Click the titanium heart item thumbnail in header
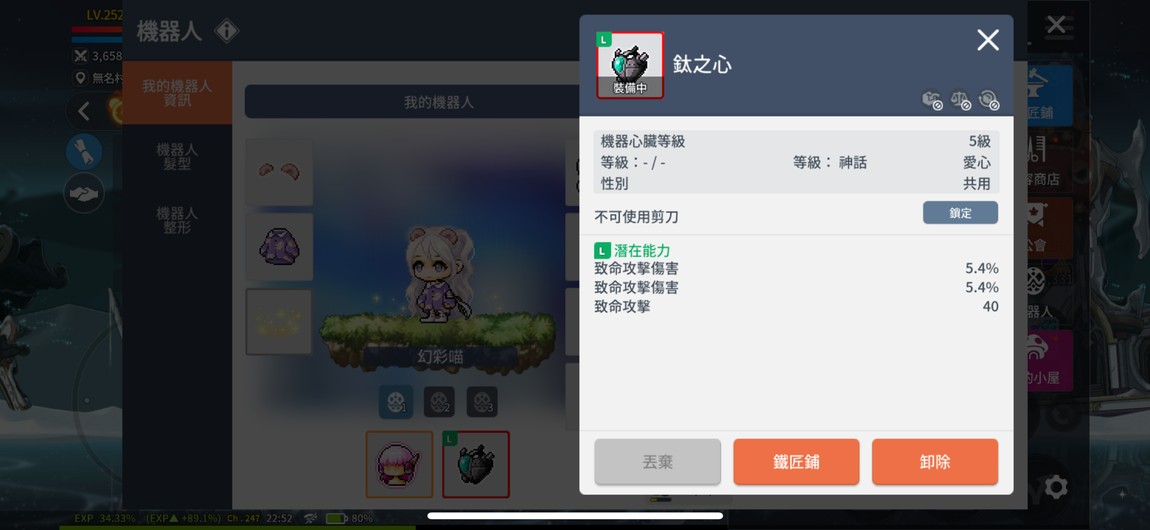Screen dimensions: 1150x530 [630, 65]
